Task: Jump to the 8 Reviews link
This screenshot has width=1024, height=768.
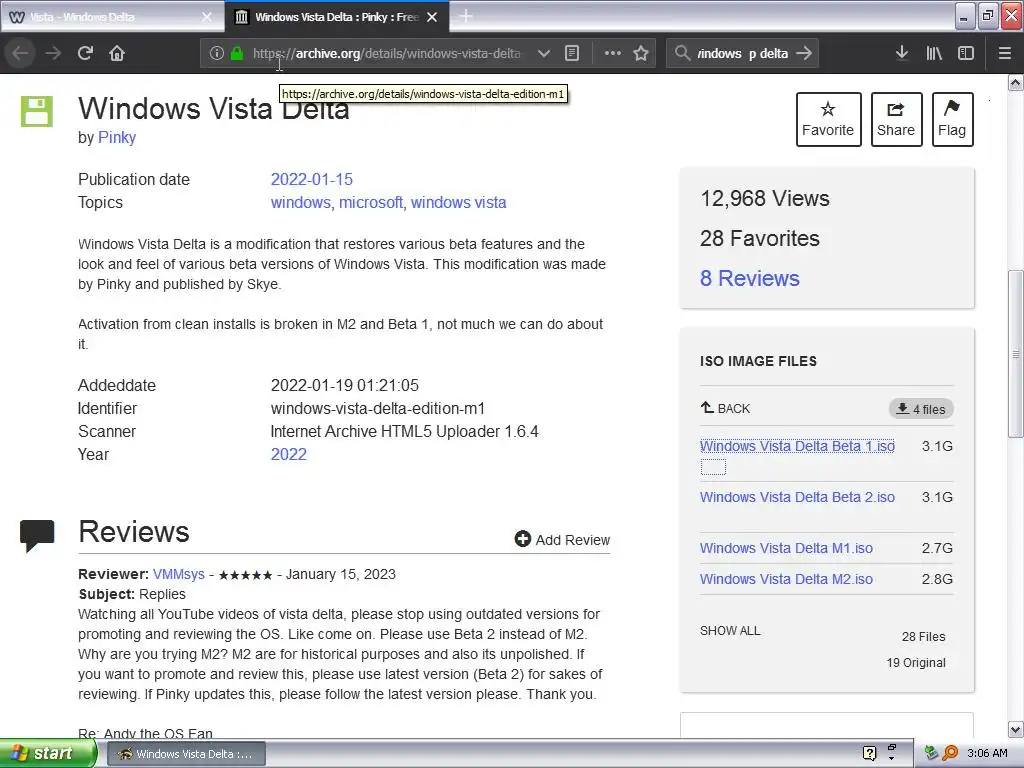Action: [x=750, y=278]
